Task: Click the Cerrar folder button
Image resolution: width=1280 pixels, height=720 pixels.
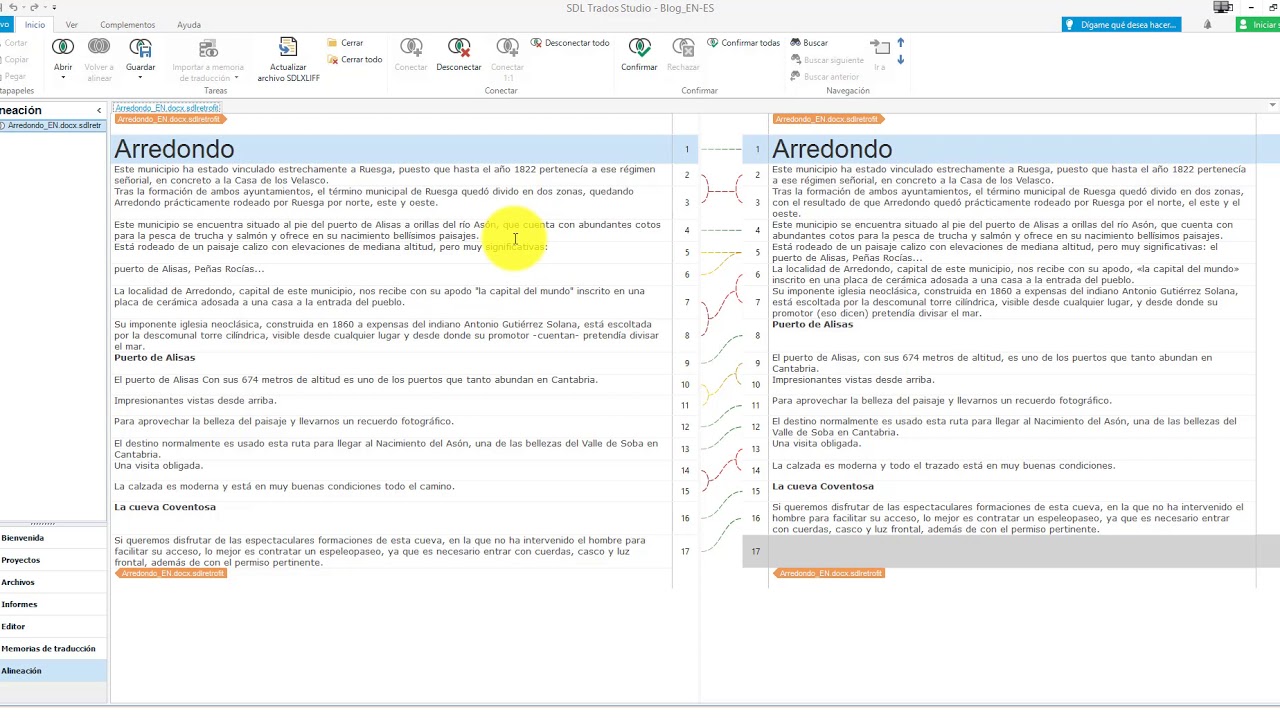Action: tap(345, 43)
